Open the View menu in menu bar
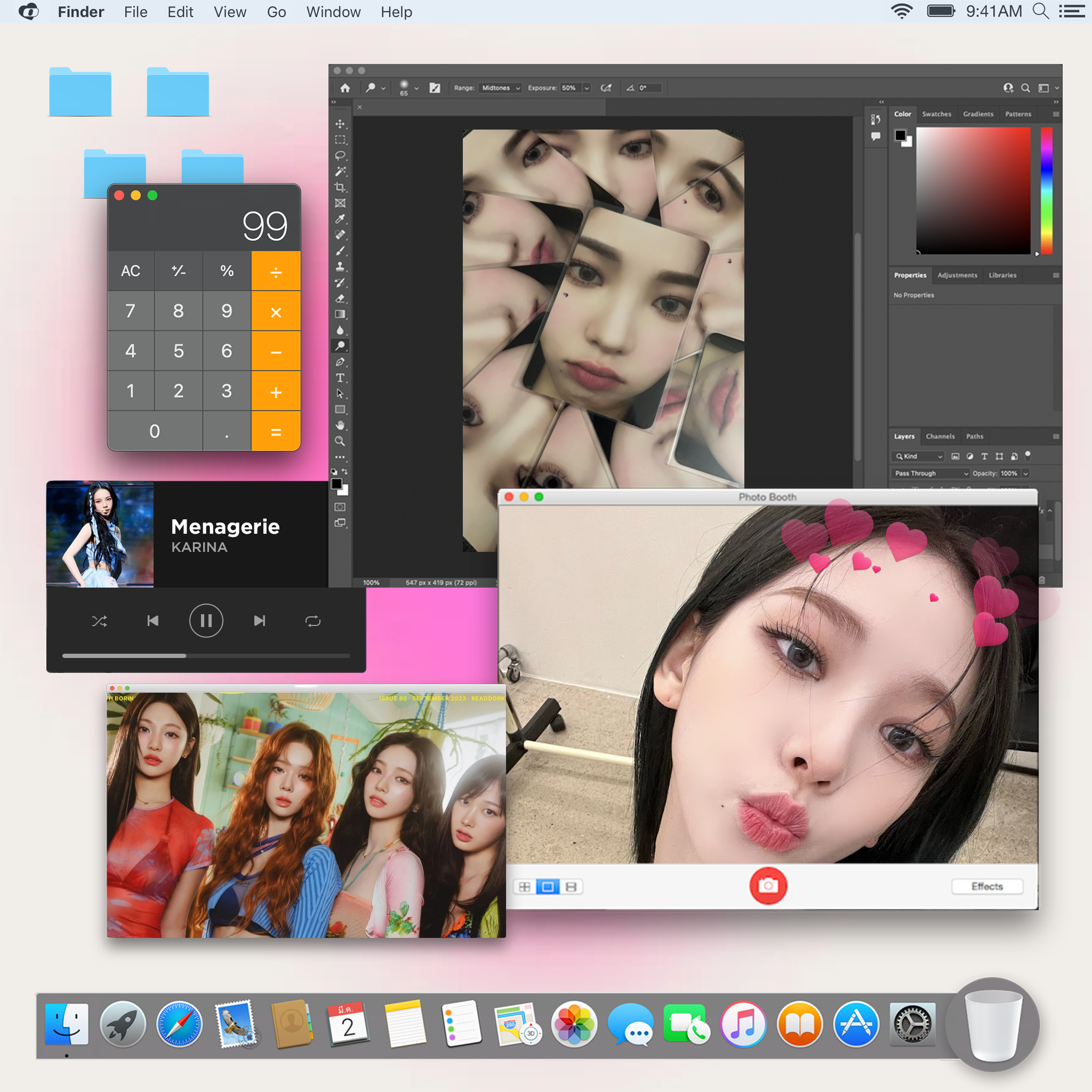Screen dimensions: 1092x1092 (229, 12)
